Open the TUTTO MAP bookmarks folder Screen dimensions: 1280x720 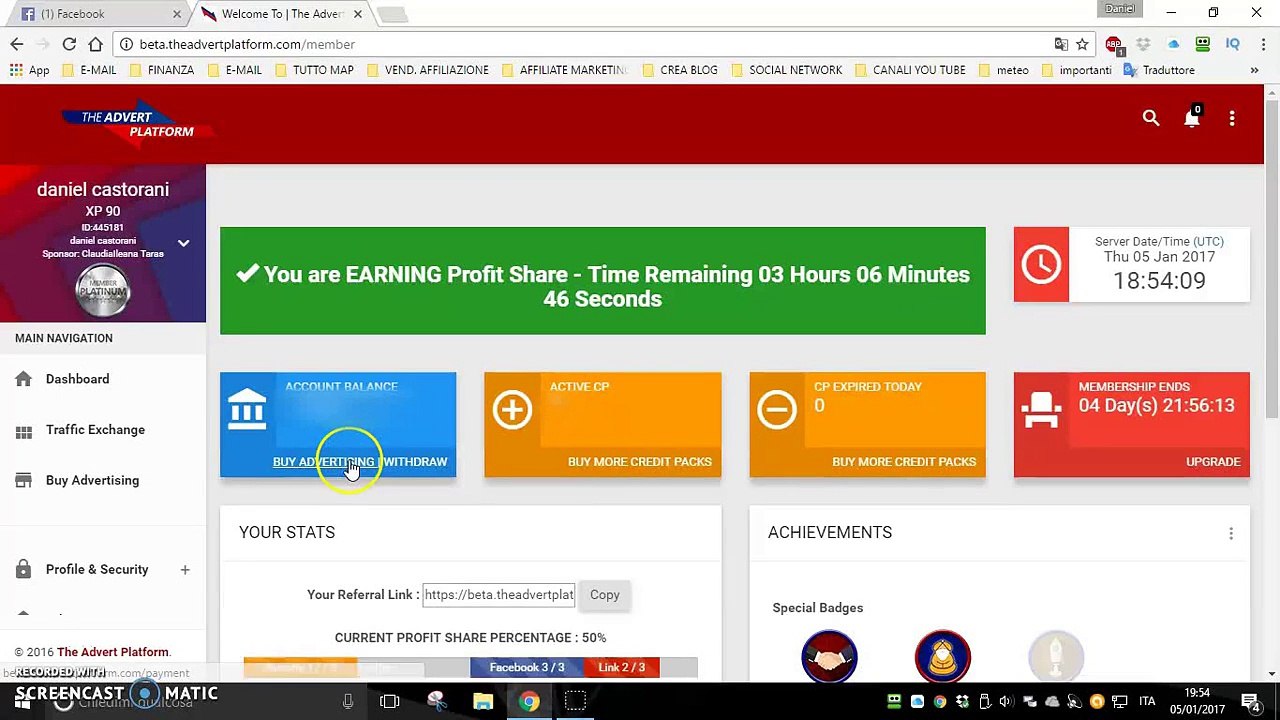[314, 70]
